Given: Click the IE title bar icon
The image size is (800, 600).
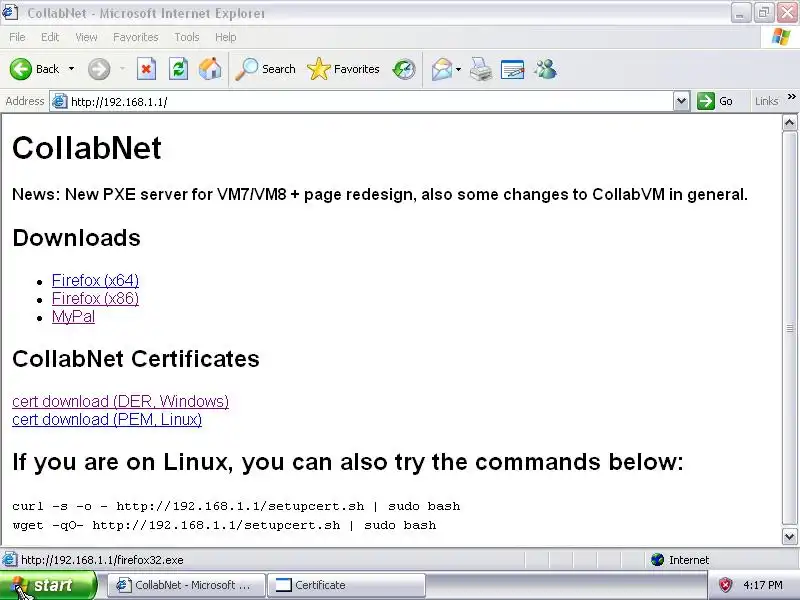Looking at the screenshot, I should click(10, 12).
